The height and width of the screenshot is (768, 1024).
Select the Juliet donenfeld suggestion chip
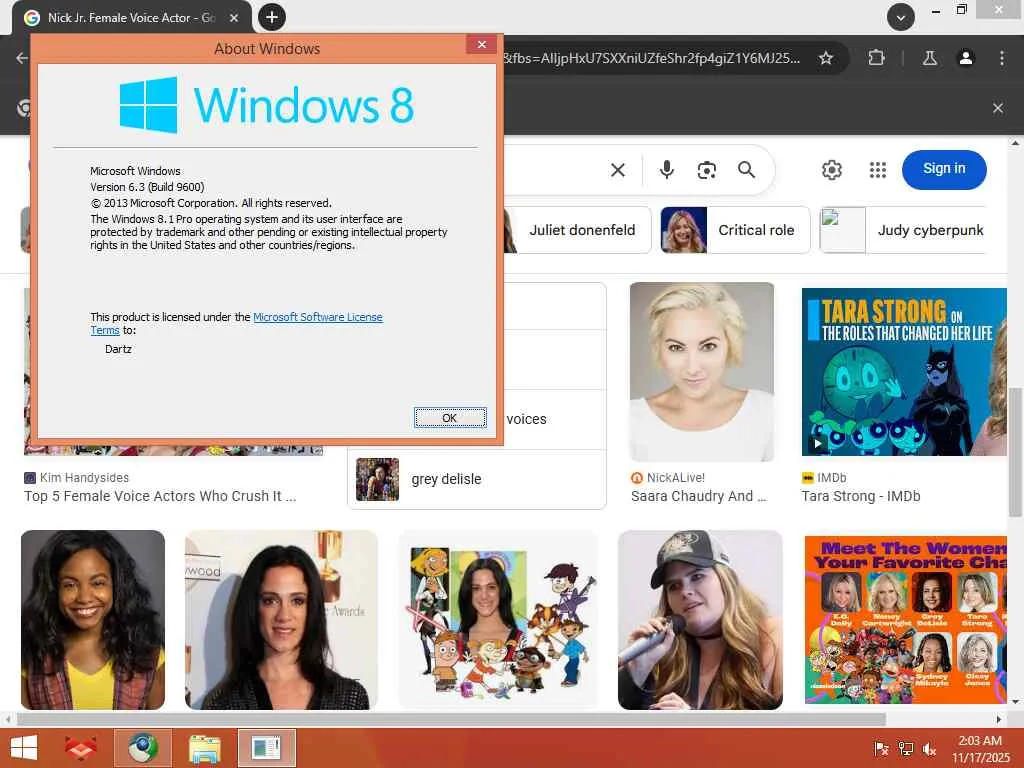(578, 230)
